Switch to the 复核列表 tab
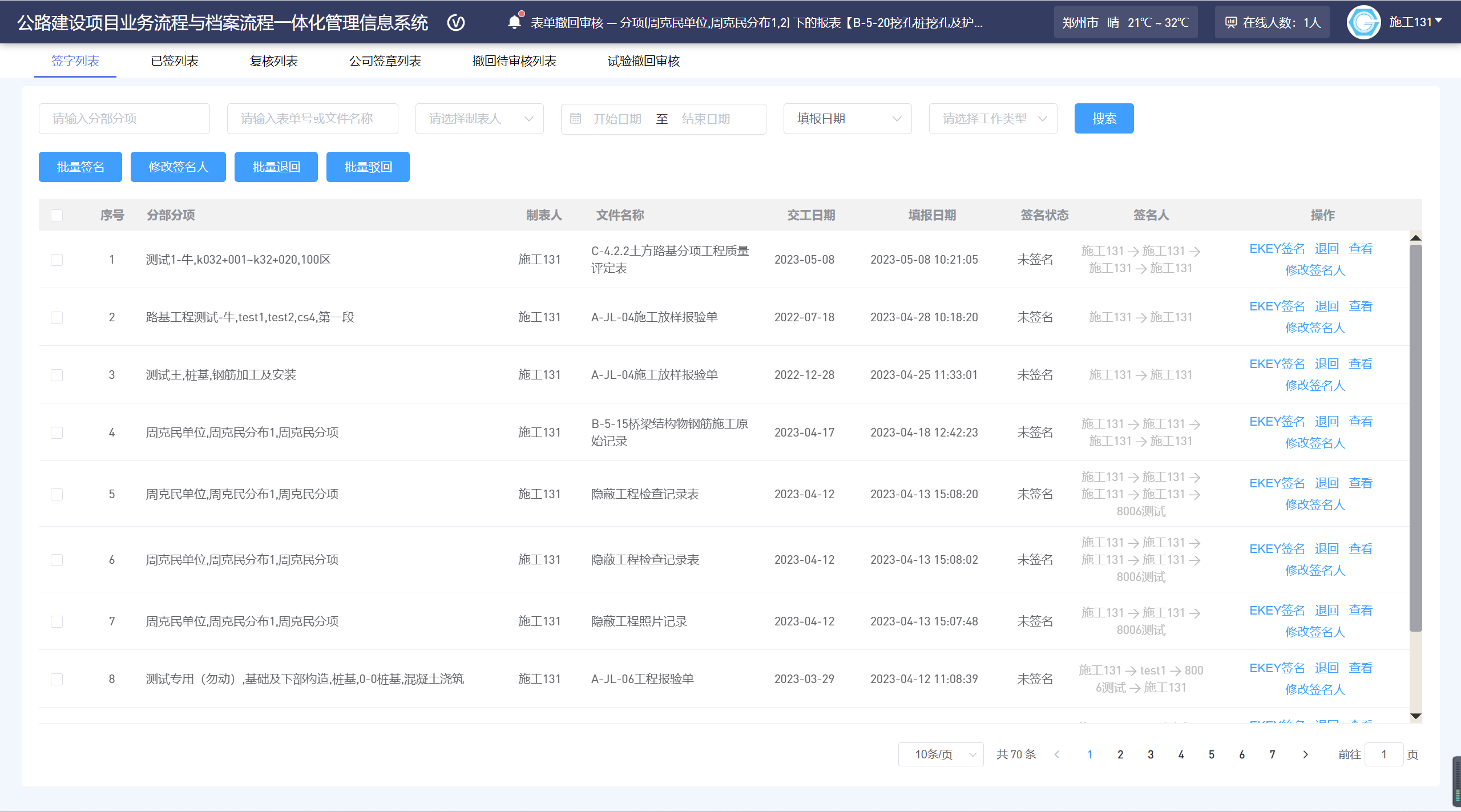 pyautogui.click(x=274, y=61)
